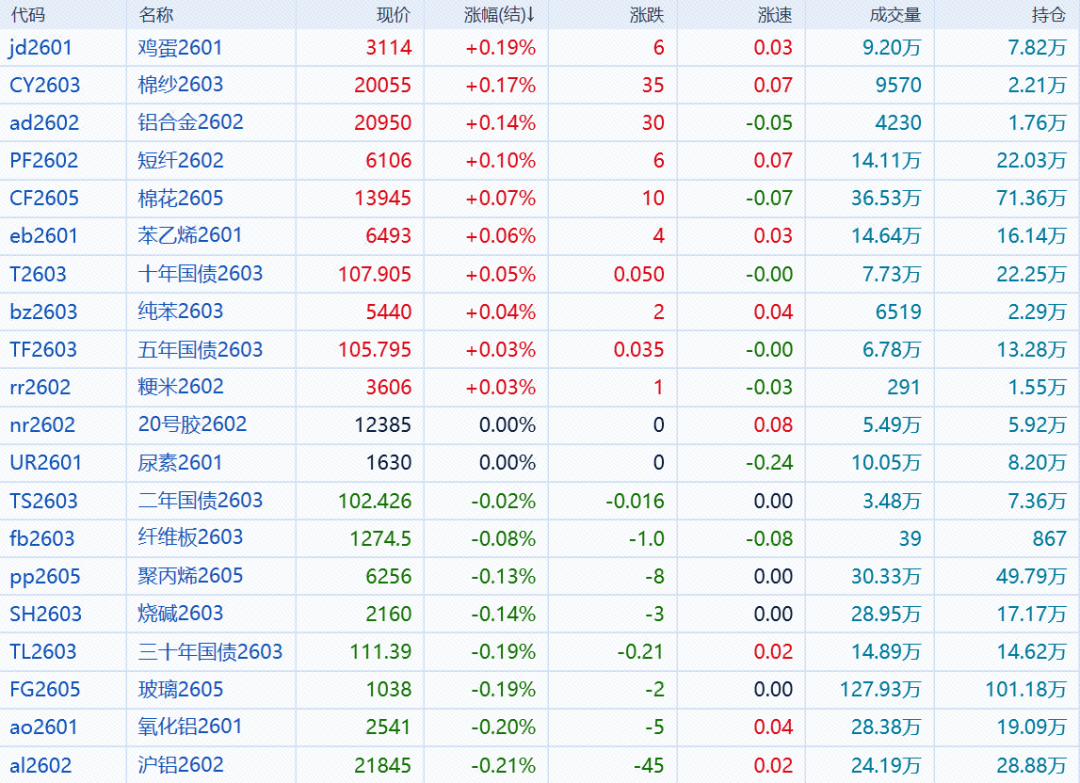This screenshot has width=1080, height=783.
Task: Open 三十年国债2603 contract
Action: point(210,652)
